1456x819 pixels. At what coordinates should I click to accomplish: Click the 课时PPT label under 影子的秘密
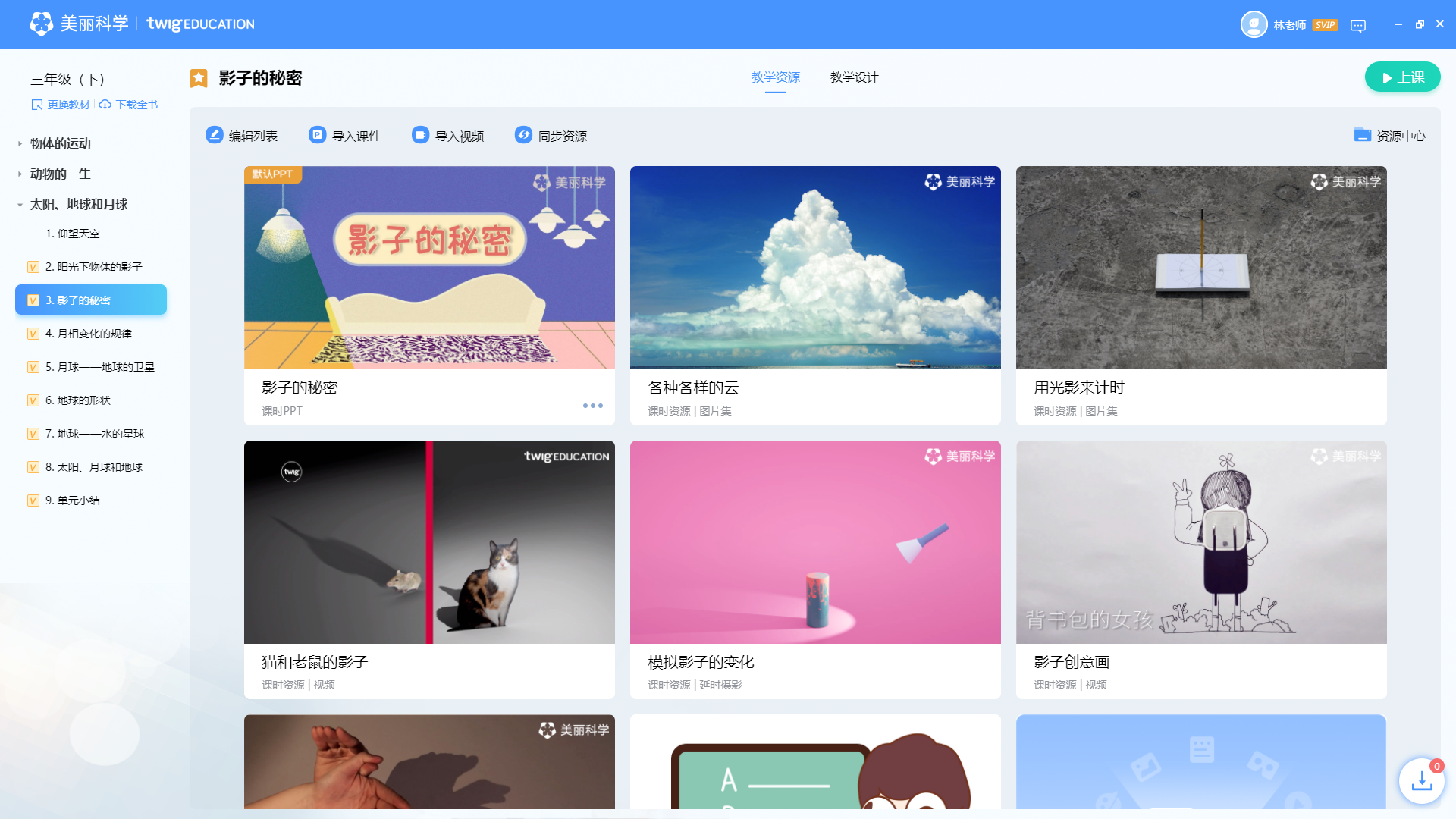click(x=282, y=411)
